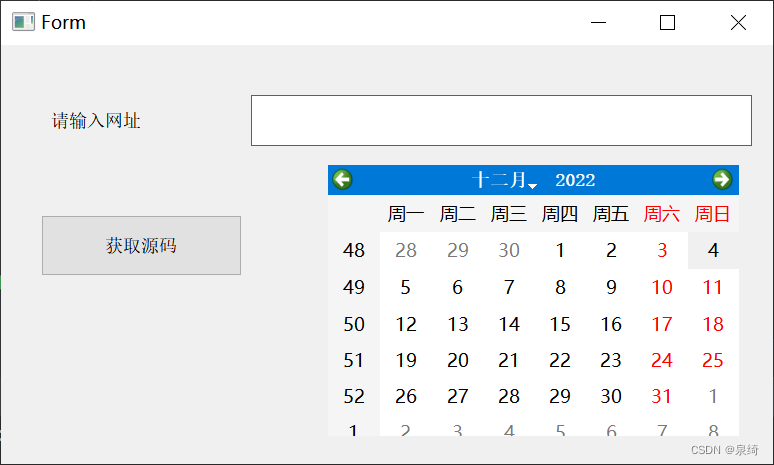Image resolution: width=774 pixels, height=465 pixels.
Task: Go to previous month with green left arrow
Action: [x=343, y=180]
